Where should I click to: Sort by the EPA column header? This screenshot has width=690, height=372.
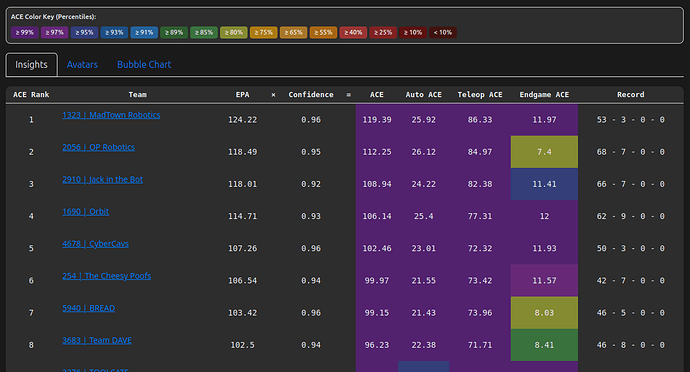[242, 95]
